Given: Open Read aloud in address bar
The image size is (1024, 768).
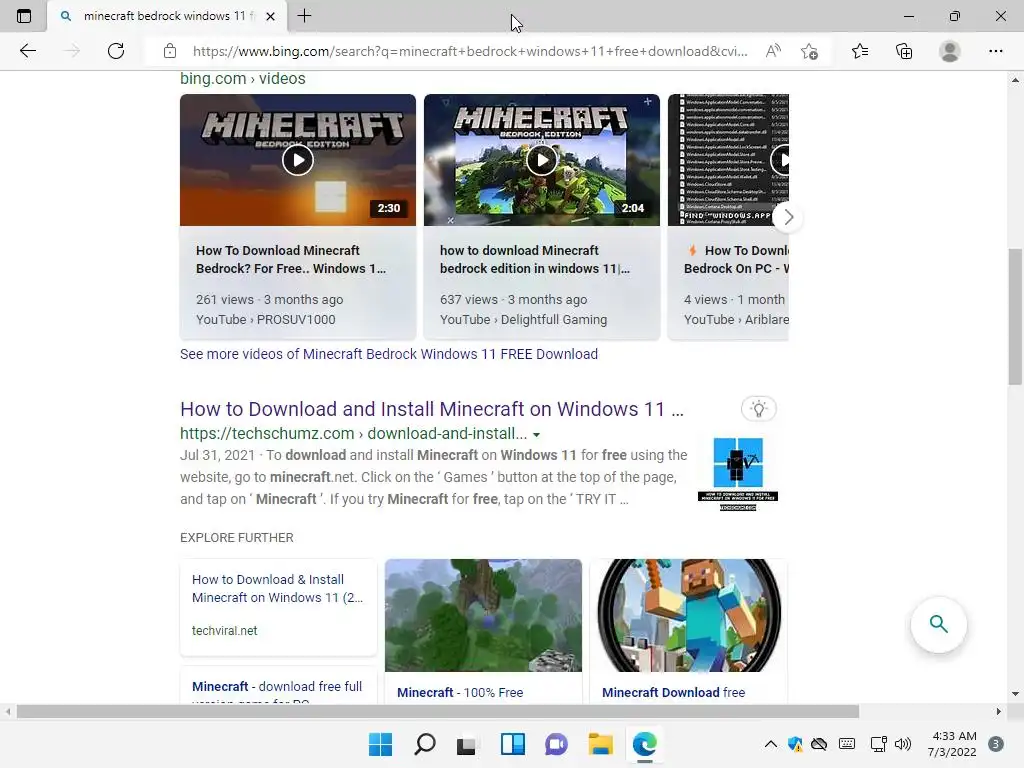Looking at the screenshot, I should tap(773, 51).
